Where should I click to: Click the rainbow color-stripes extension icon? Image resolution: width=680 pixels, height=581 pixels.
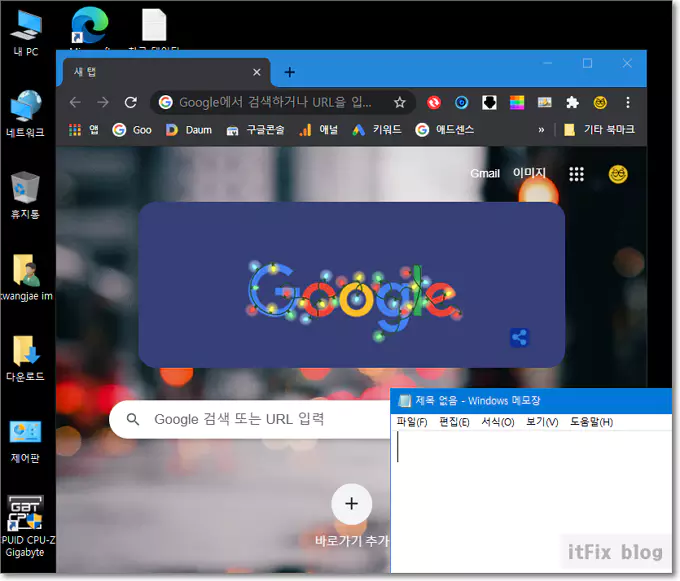[517, 102]
